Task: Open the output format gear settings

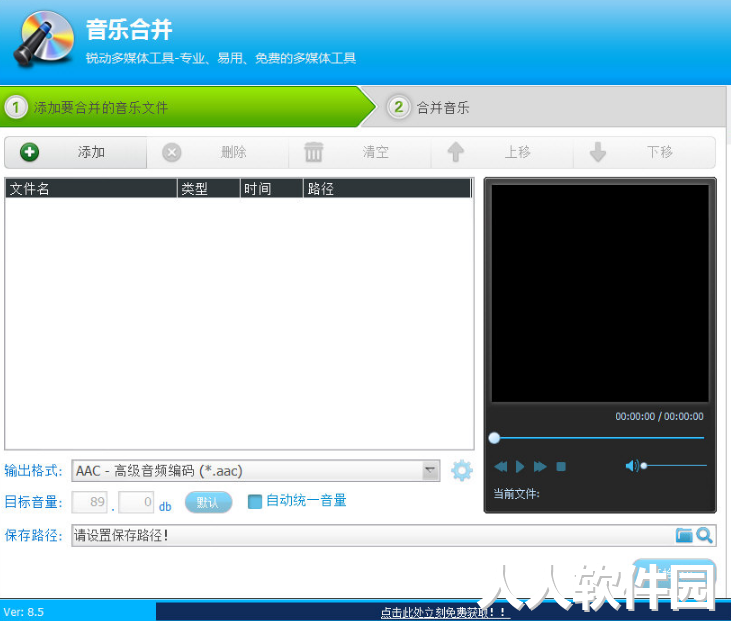Action: 462,470
